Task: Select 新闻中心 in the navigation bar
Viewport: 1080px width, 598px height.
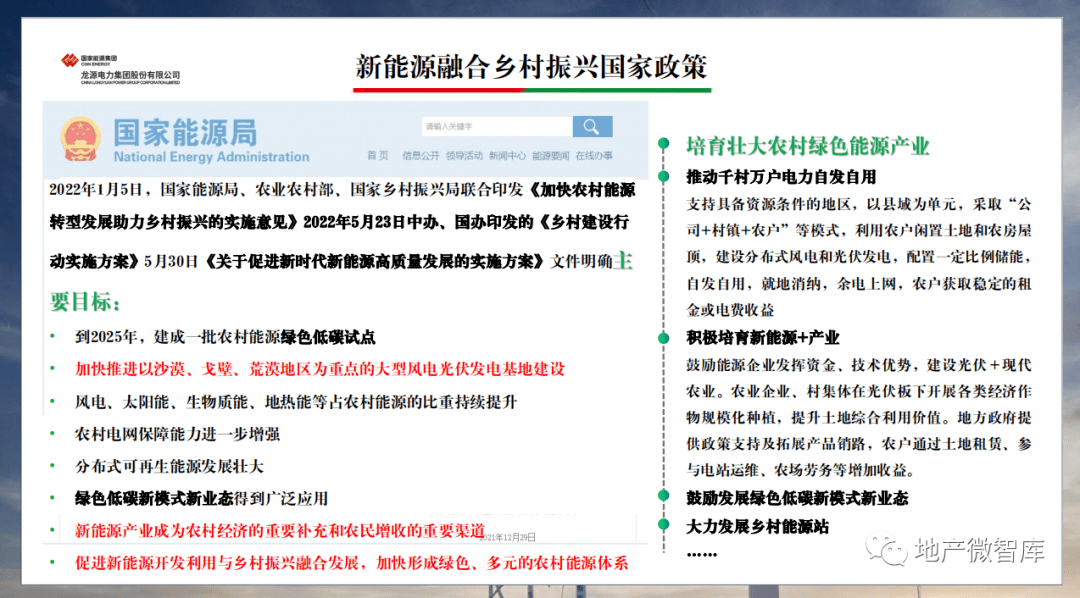Action: pos(507,155)
